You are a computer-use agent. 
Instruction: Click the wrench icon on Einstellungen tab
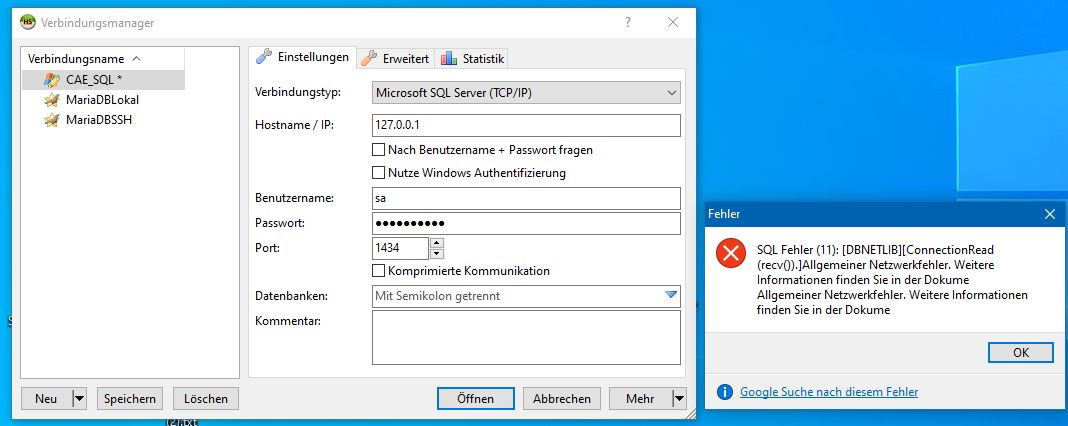pos(264,57)
